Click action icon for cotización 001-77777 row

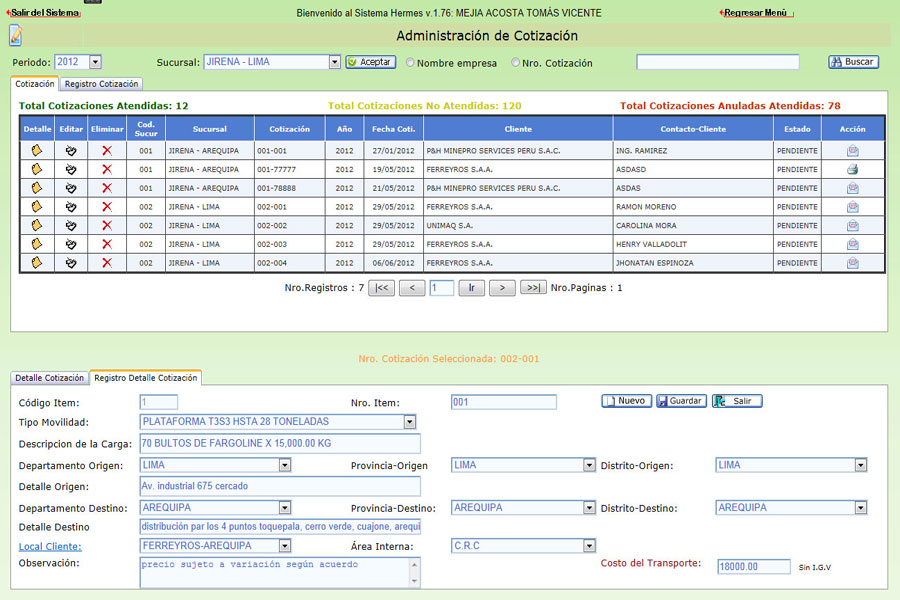[852, 169]
